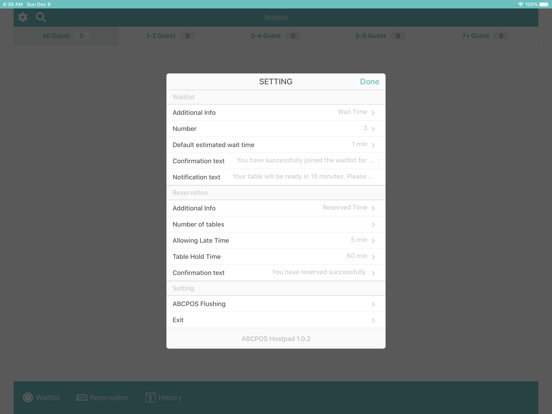The image size is (552, 414).
Task: Open the settings gear icon
Action: click(23, 17)
